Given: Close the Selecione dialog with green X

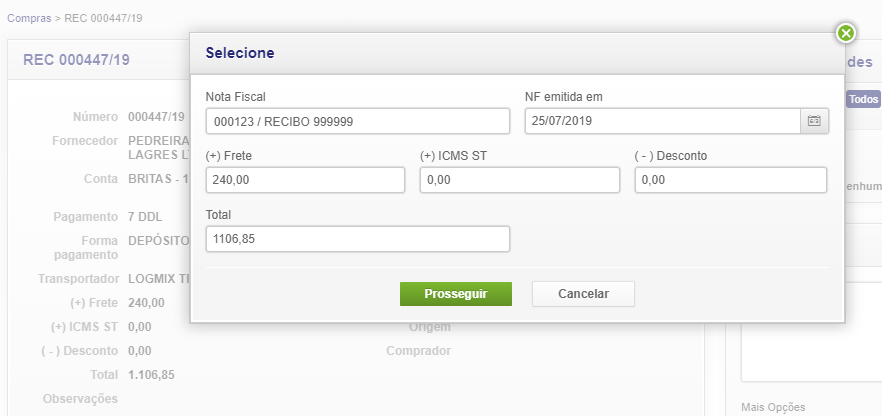Looking at the screenshot, I should (x=846, y=34).
